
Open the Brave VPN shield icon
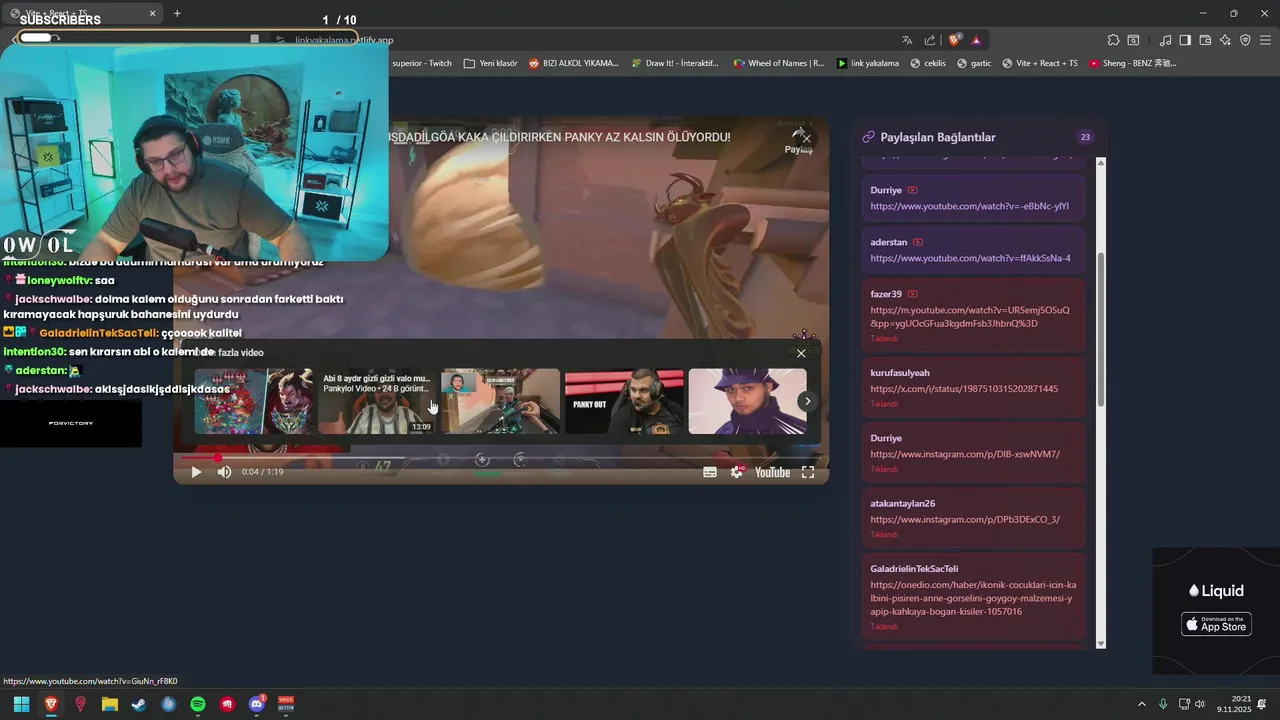(x=1245, y=40)
